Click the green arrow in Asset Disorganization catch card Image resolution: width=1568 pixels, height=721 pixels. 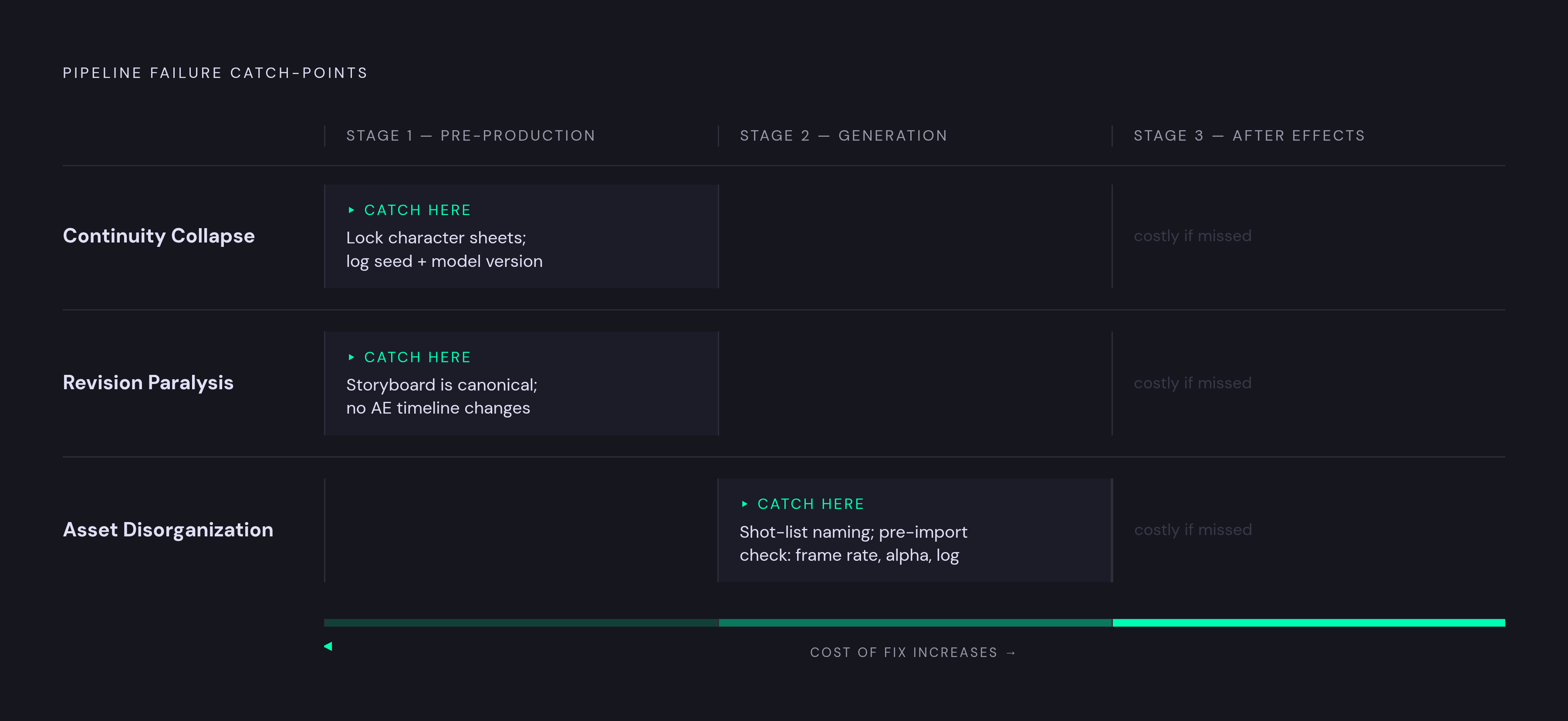(x=744, y=504)
